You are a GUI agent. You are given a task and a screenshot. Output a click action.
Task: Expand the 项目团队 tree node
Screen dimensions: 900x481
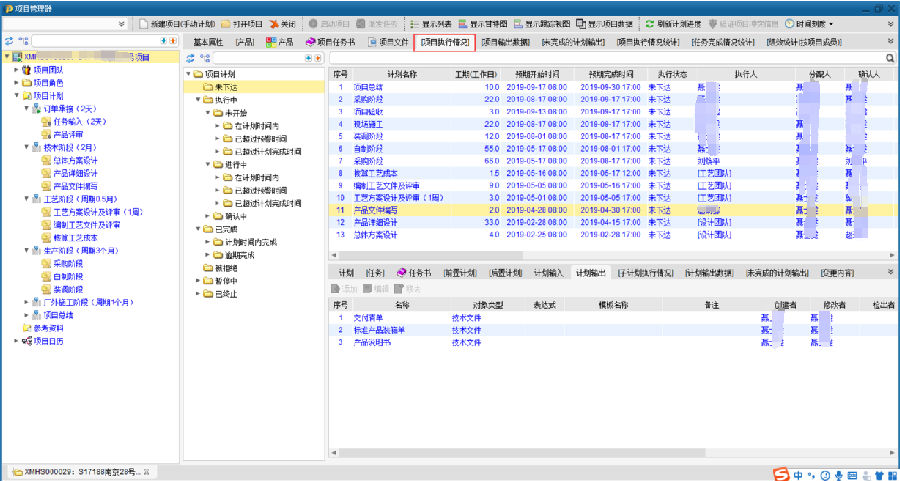pos(15,70)
